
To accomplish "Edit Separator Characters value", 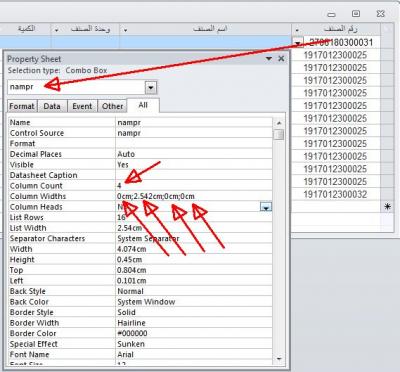I will pyautogui.click(x=194, y=239).
